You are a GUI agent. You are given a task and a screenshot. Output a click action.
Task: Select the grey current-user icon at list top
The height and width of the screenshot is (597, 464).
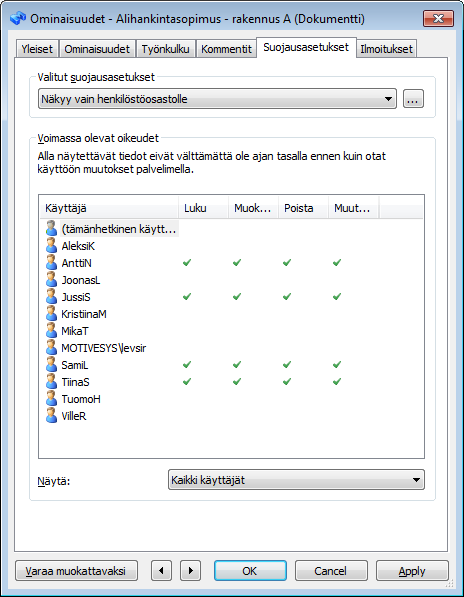(x=51, y=228)
